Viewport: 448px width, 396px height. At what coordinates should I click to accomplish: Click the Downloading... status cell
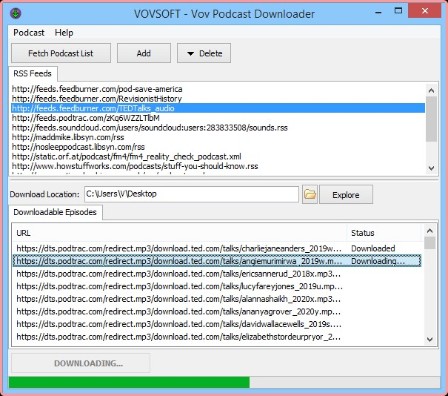378,261
